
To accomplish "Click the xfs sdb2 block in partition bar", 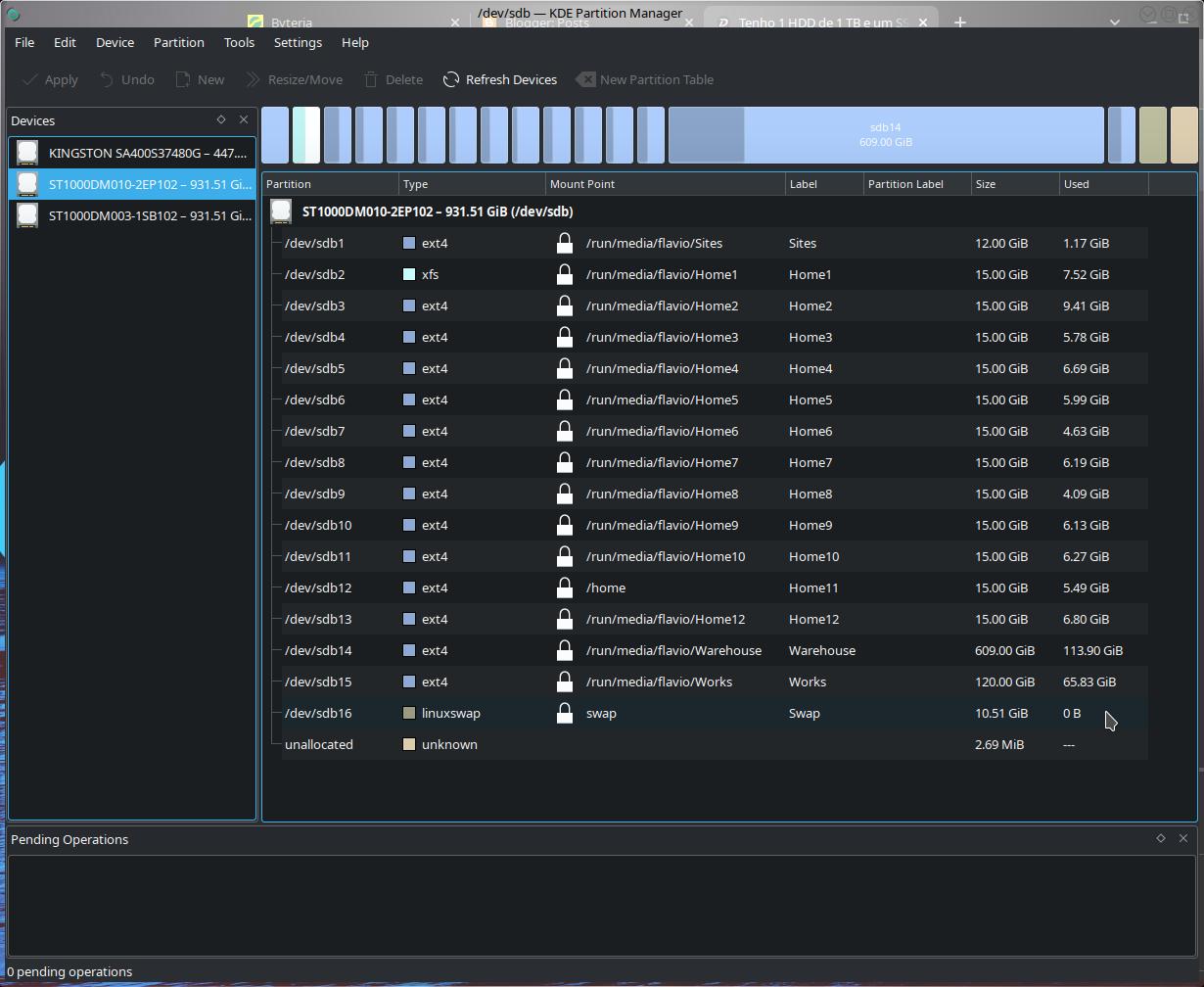I will [306, 135].
